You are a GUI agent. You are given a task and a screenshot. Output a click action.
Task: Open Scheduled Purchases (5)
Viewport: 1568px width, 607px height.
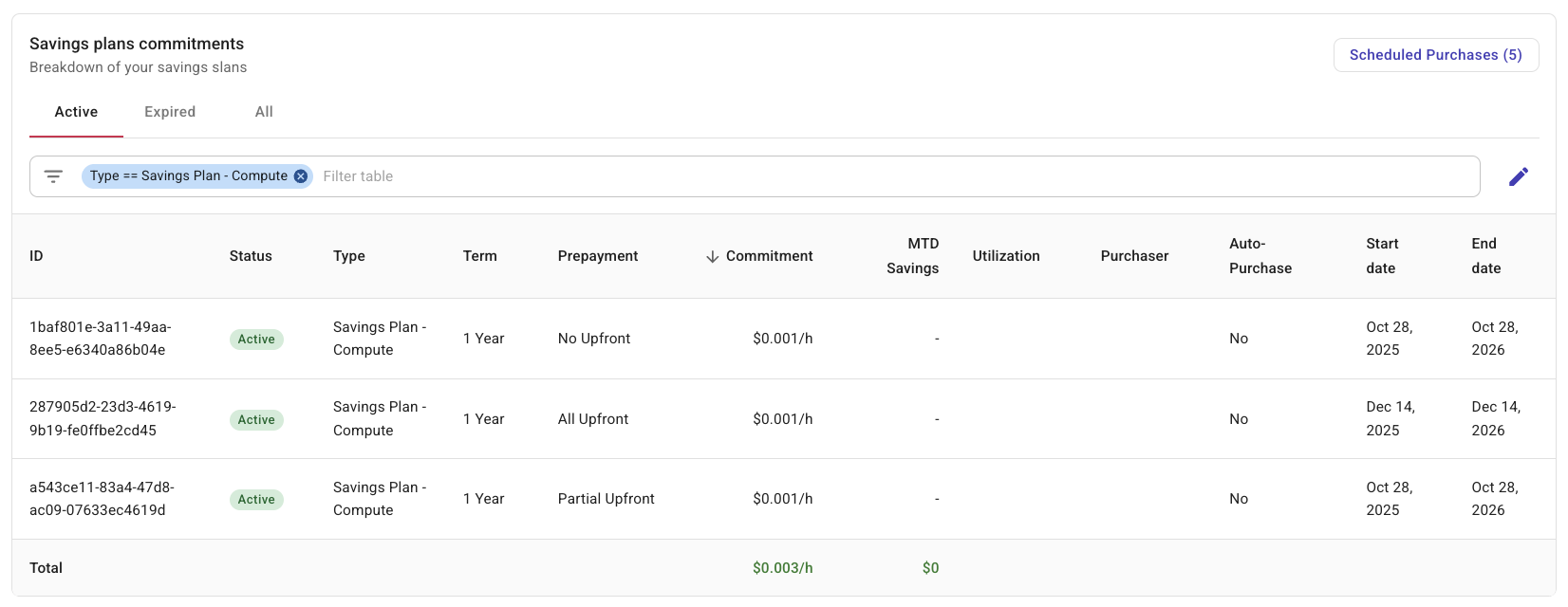pos(1435,55)
